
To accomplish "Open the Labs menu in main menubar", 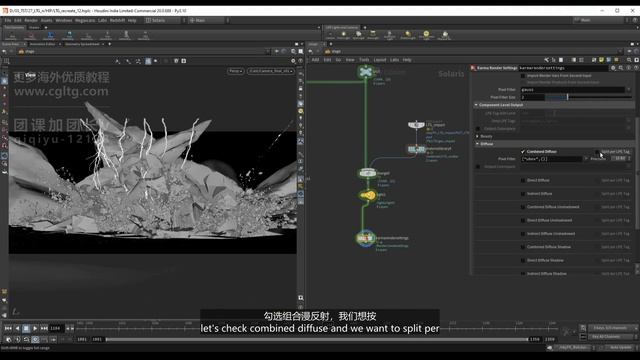I will click(102, 20).
